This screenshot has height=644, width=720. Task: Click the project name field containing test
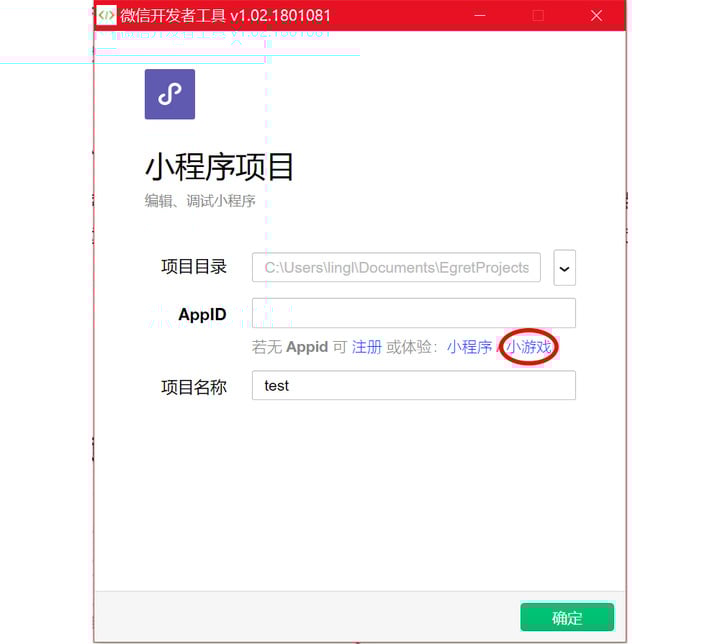414,385
